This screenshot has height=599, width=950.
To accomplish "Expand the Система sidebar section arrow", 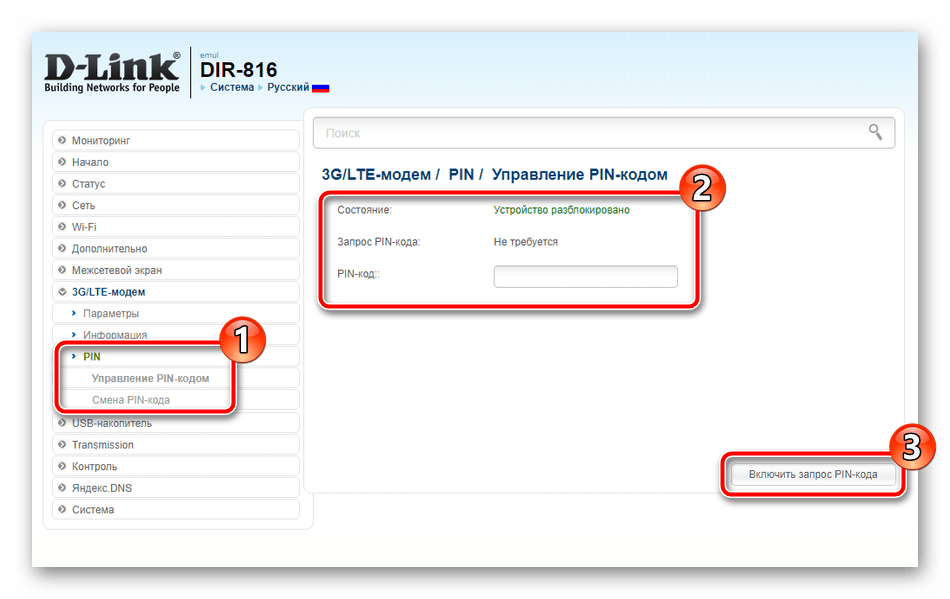I will point(62,509).
